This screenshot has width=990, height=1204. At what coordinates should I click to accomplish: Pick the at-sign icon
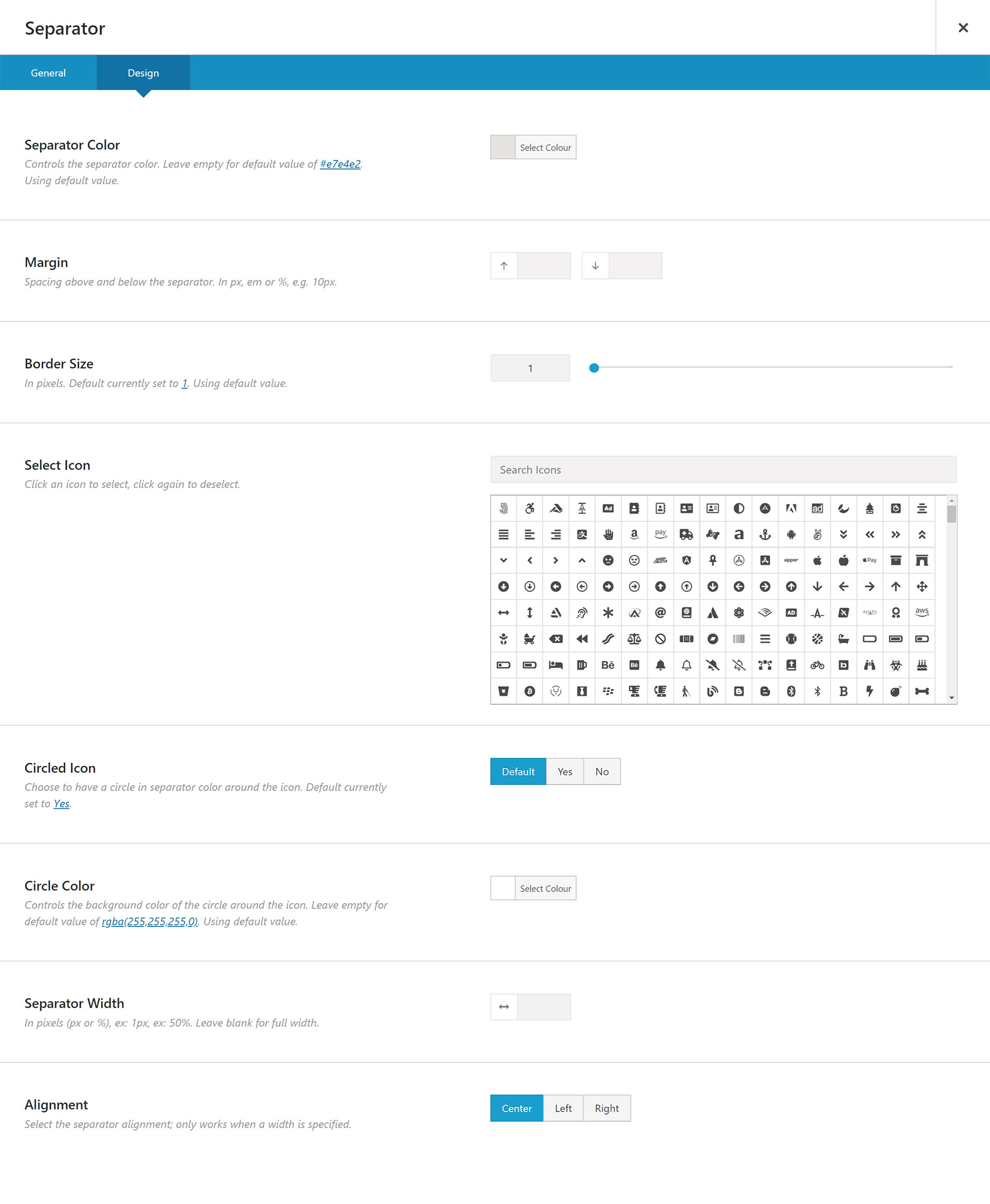click(660, 612)
